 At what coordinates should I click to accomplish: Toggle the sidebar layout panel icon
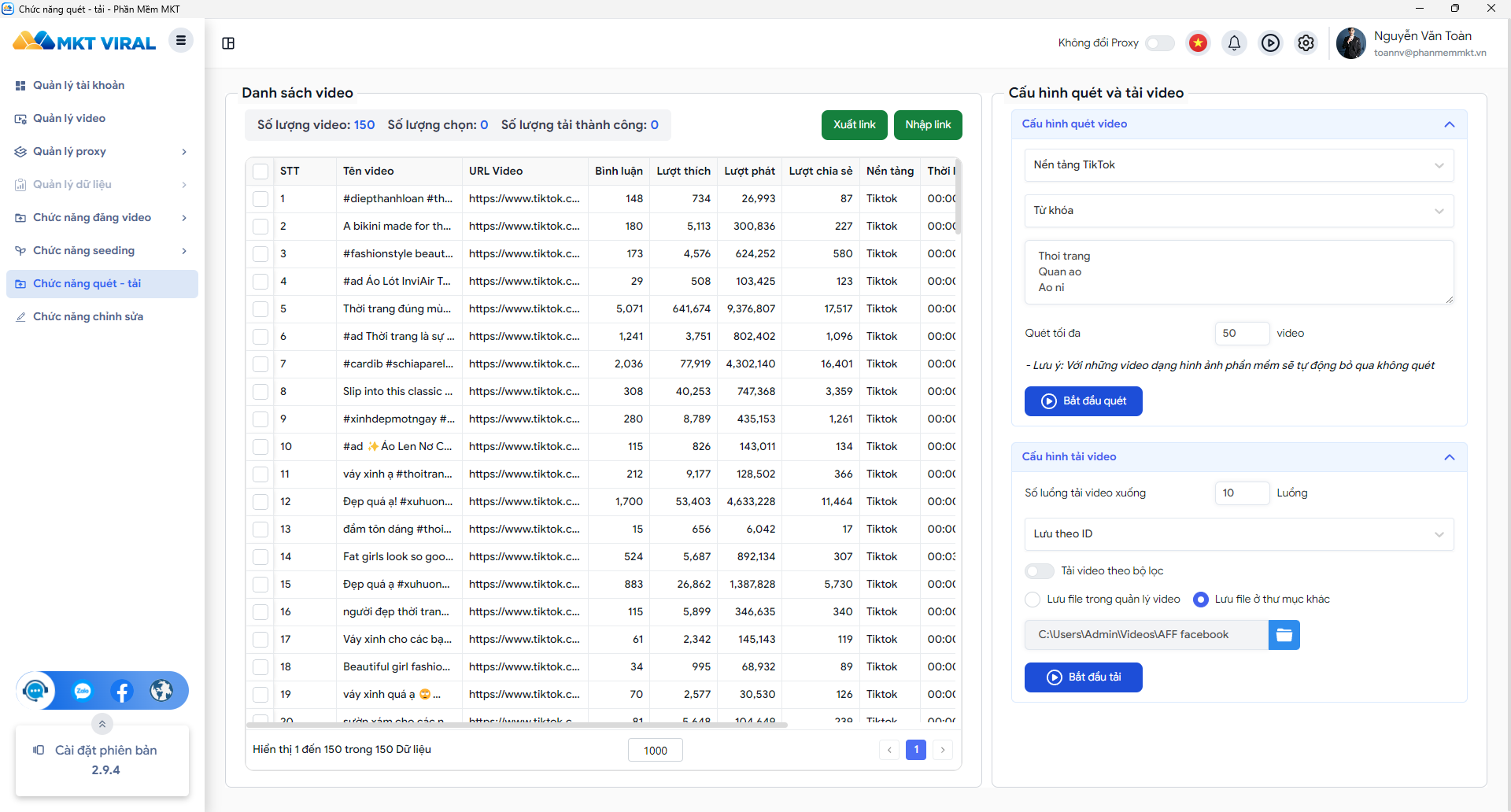[228, 43]
